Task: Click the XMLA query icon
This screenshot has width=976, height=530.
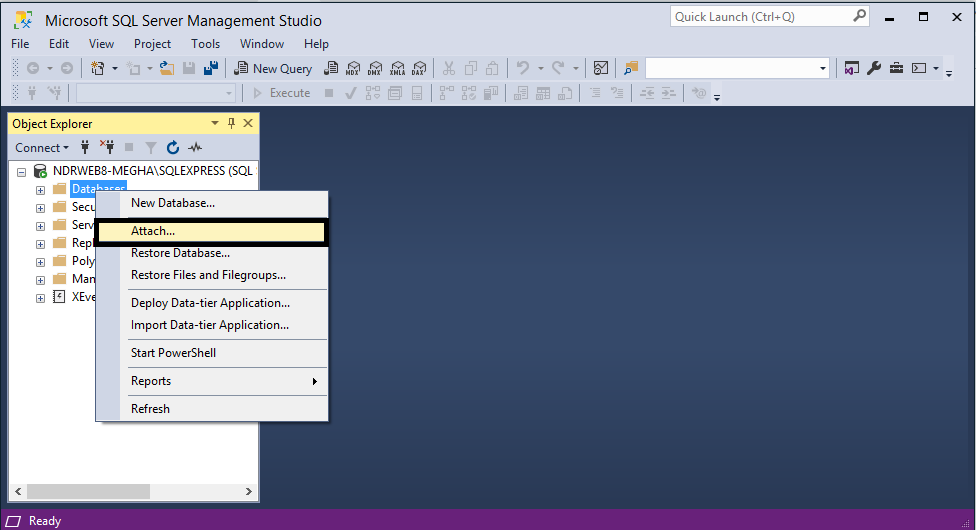Action: 397,69
